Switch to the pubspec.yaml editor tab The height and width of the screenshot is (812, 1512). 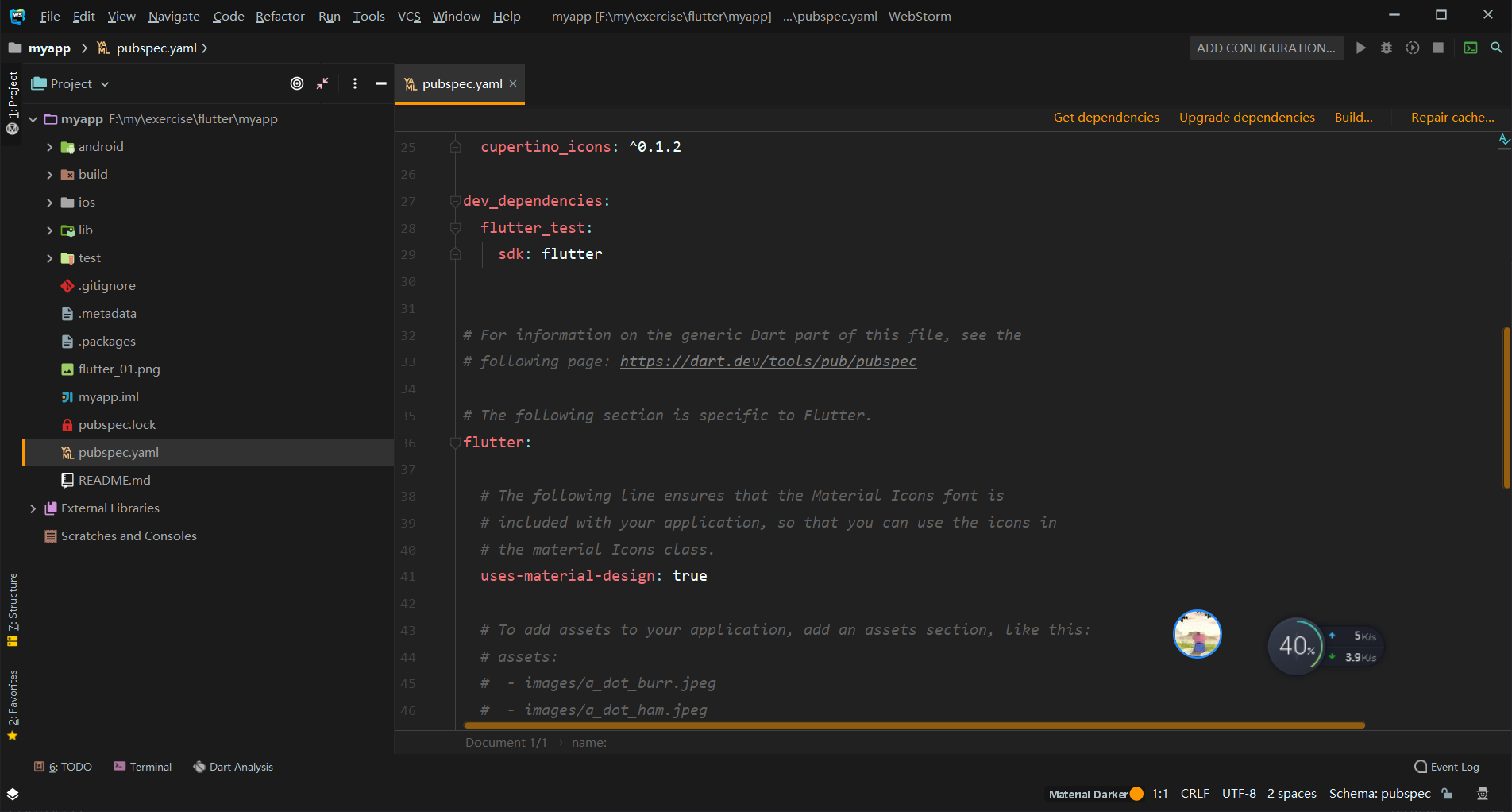click(461, 83)
